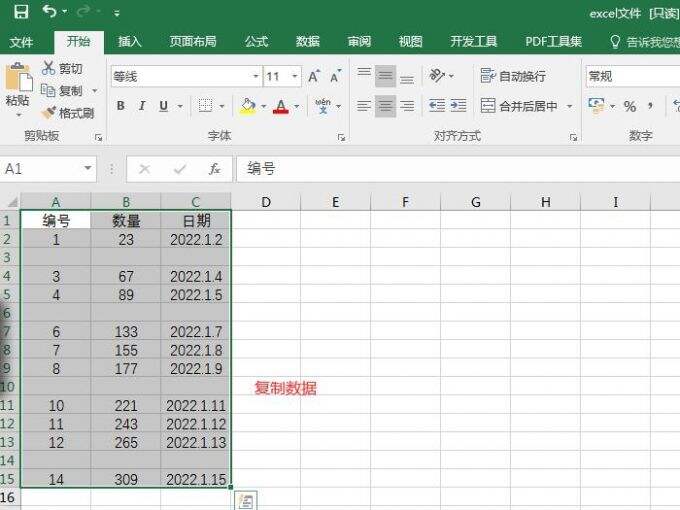
Task: Click the paste options icon below the data
Action: 244,500
